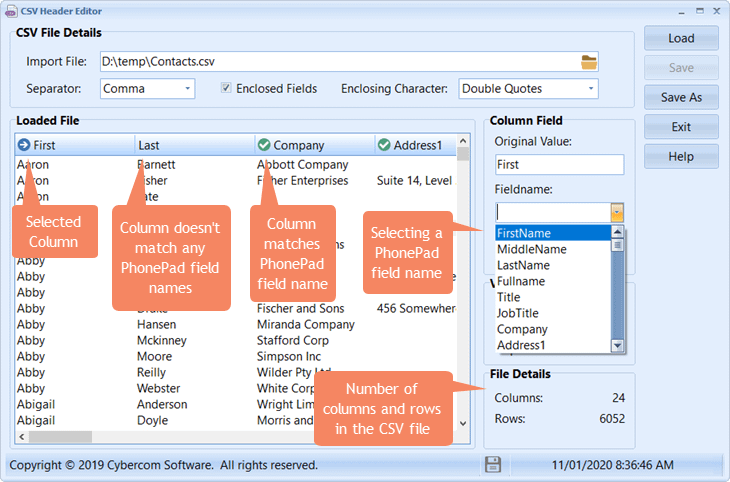Select the First column header
The width and height of the screenshot is (730, 482).
[x=74, y=145]
